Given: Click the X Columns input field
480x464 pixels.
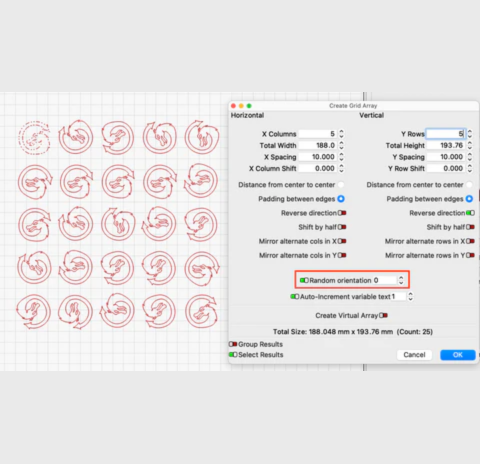Looking at the screenshot, I should click(x=317, y=134).
